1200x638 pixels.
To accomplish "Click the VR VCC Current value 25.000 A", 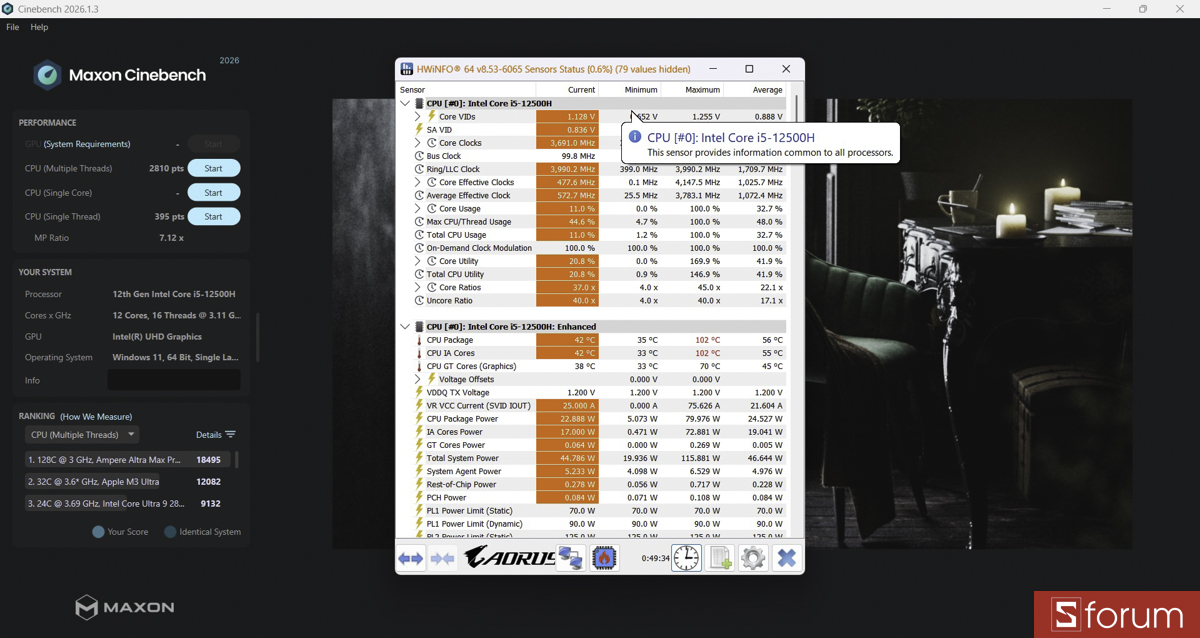I will point(567,406).
